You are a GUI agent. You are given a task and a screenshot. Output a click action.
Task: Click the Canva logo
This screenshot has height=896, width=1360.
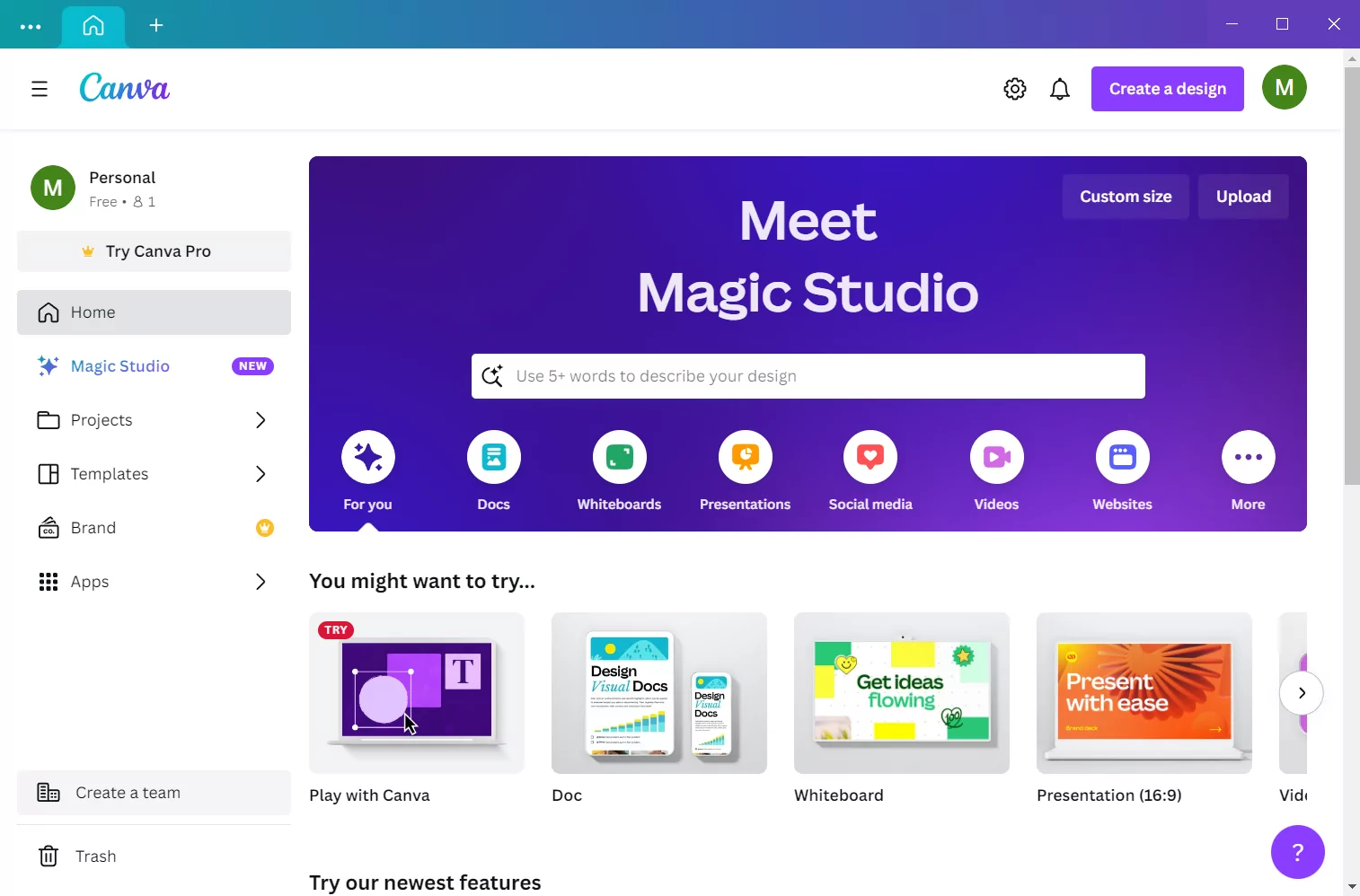pyautogui.click(x=125, y=88)
